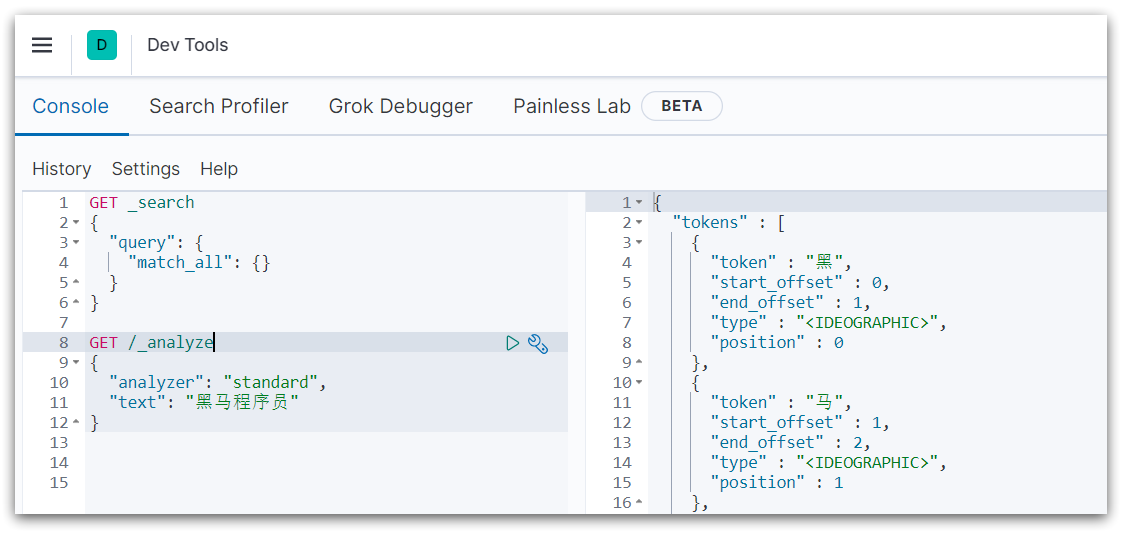1122x533 pixels.
Task: Fold the root object in output line 1
Action: click(x=639, y=203)
